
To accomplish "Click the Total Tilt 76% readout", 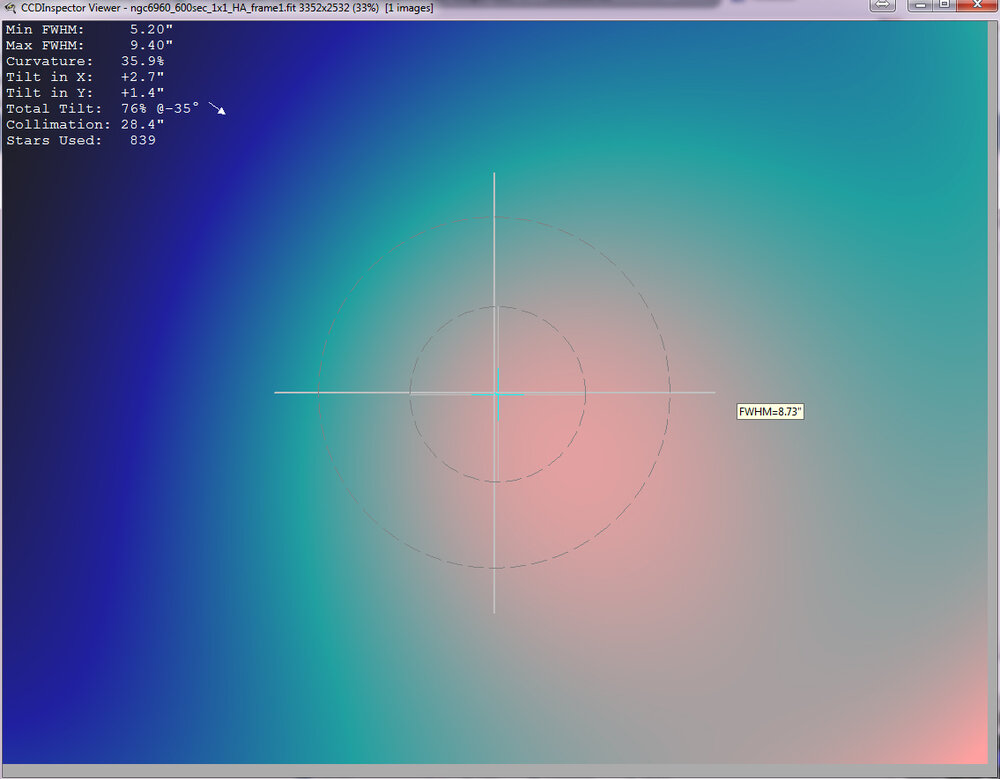I will (102, 108).
